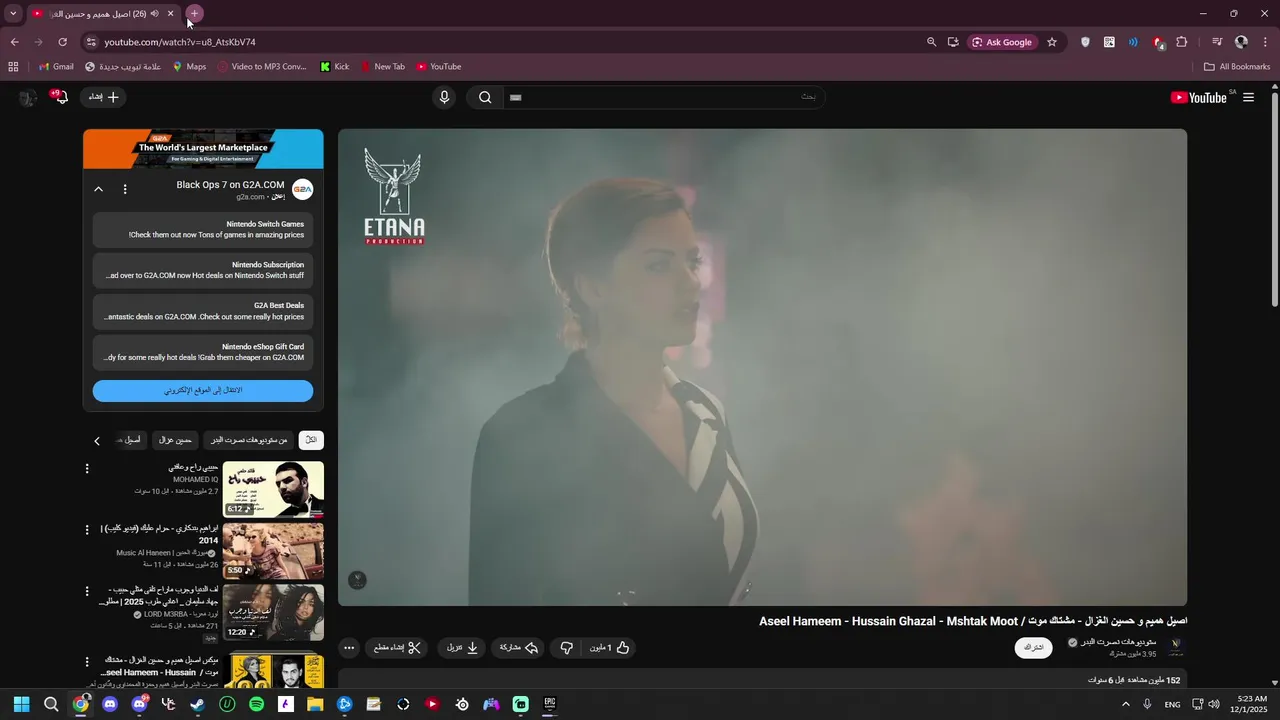
Task: Create a clip with scissors button
Action: click(x=398, y=648)
